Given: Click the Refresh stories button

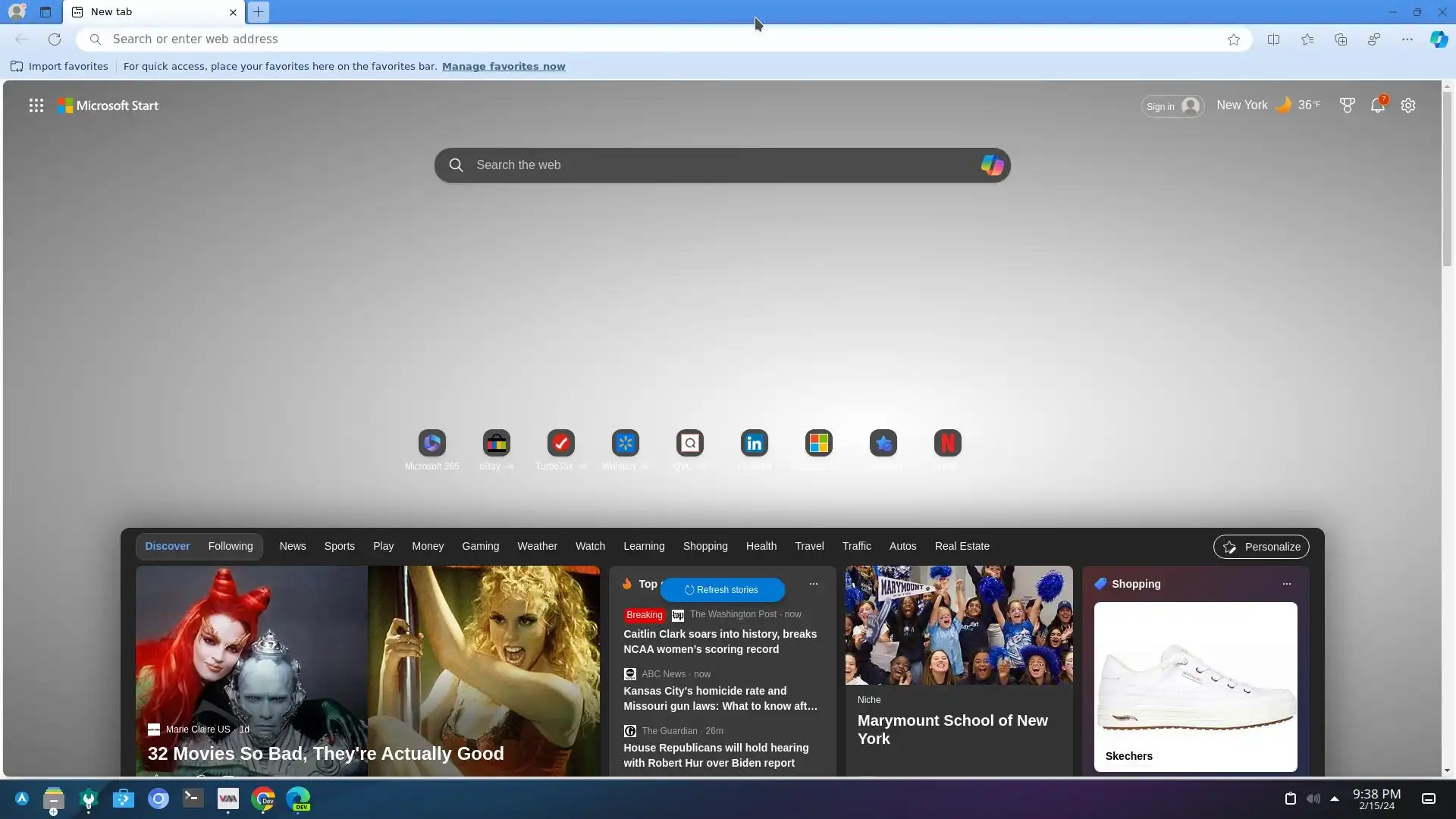Looking at the screenshot, I should click(722, 590).
